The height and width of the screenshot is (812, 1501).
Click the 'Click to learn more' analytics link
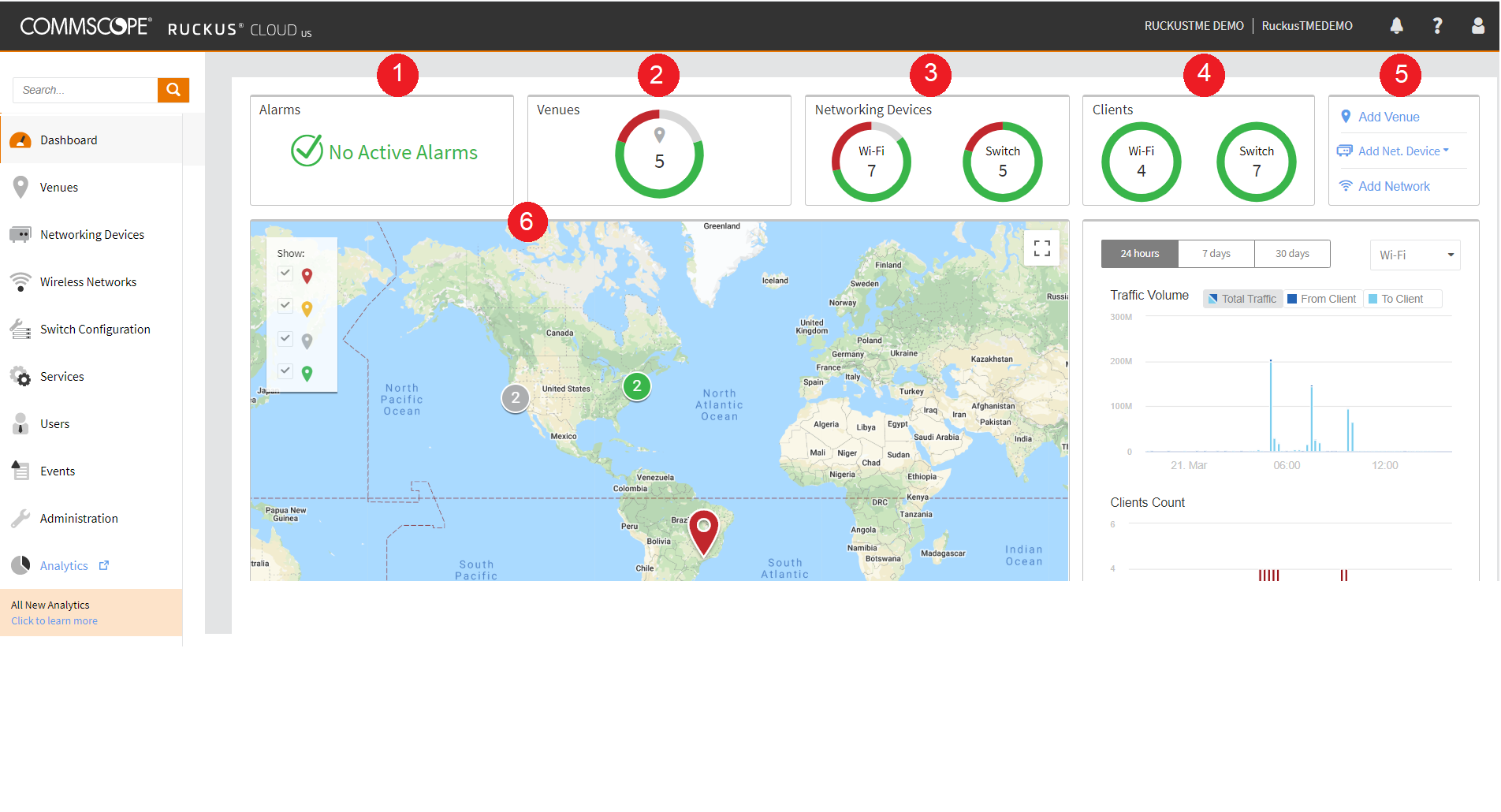54,621
